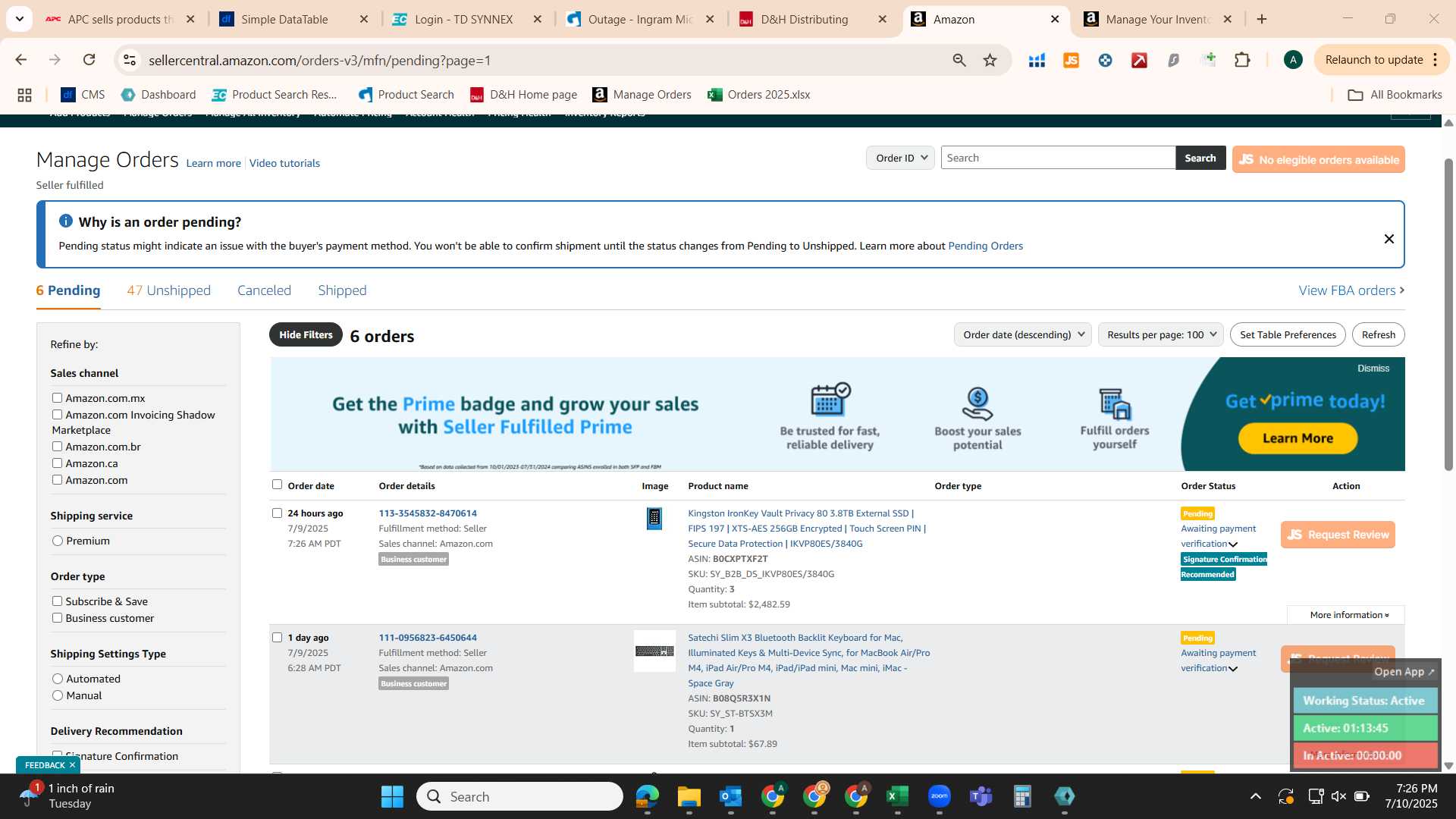Click Learn More on Prime banner
The width and height of the screenshot is (1456, 819).
tap(1298, 438)
